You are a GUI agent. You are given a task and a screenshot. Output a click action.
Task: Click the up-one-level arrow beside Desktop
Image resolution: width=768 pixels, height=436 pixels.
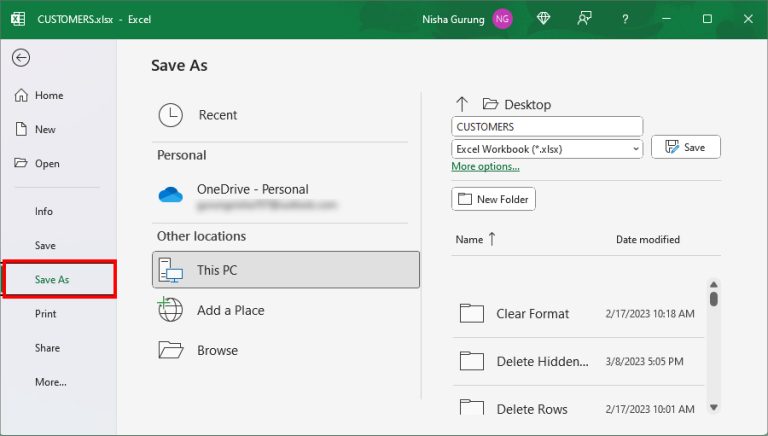[x=462, y=104]
